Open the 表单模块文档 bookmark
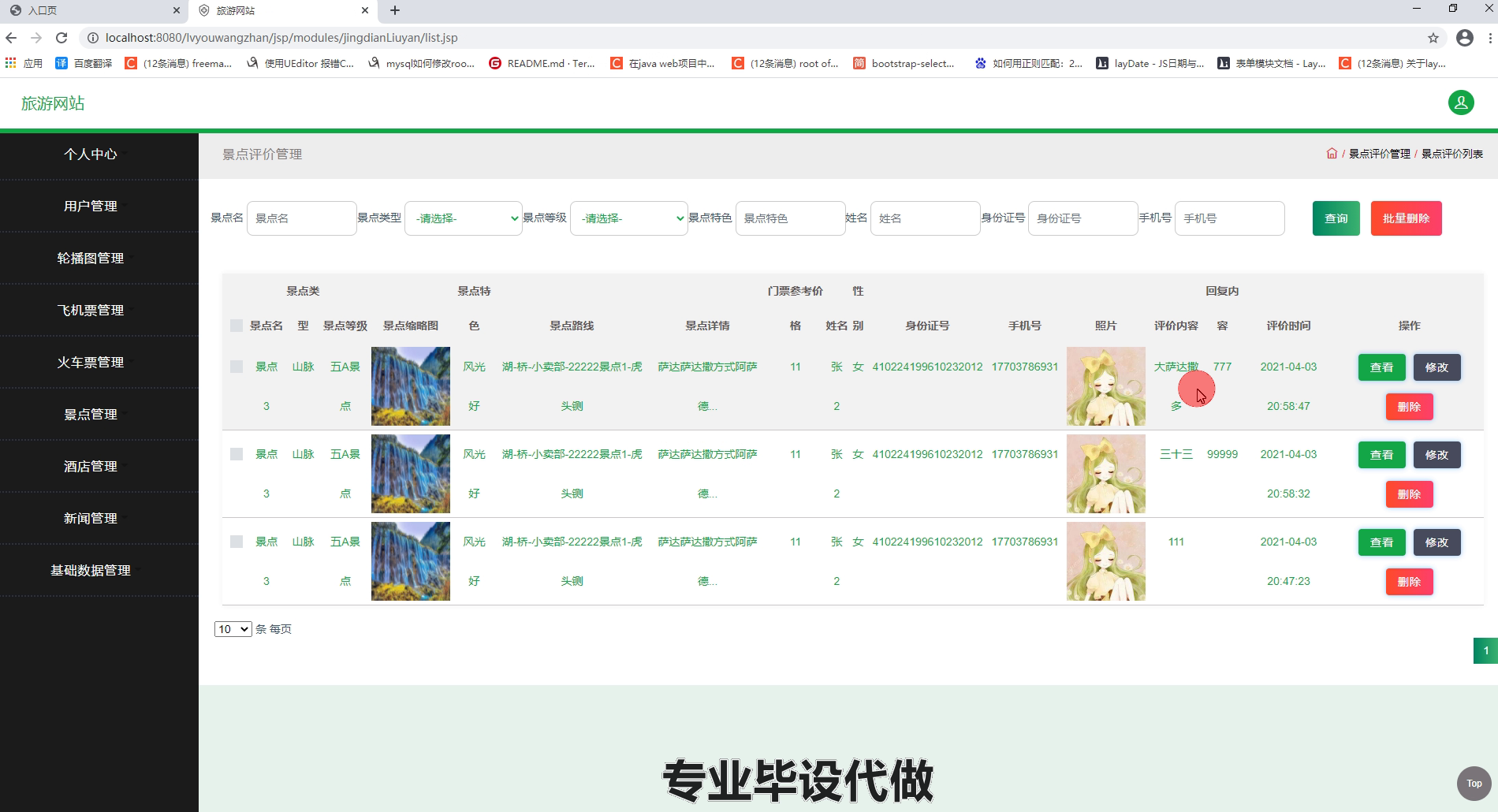This screenshot has width=1498, height=812. (x=1271, y=63)
